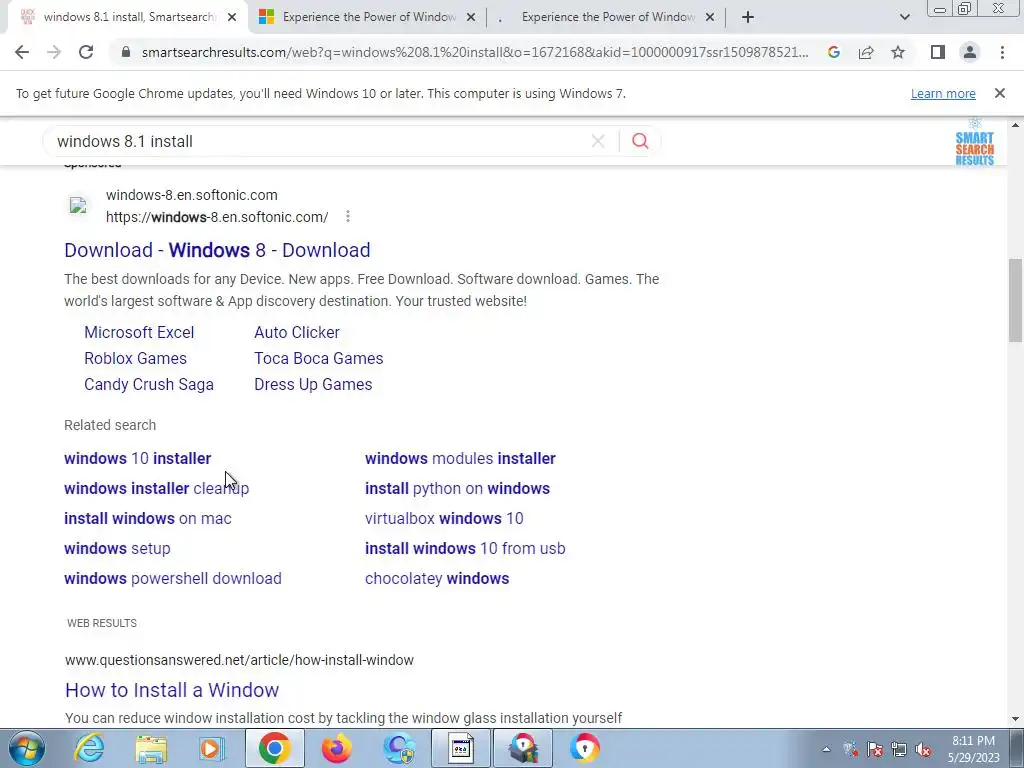Open the Toca Boca Games sitelink
This screenshot has height=768, width=1024.
pos(319,359)
